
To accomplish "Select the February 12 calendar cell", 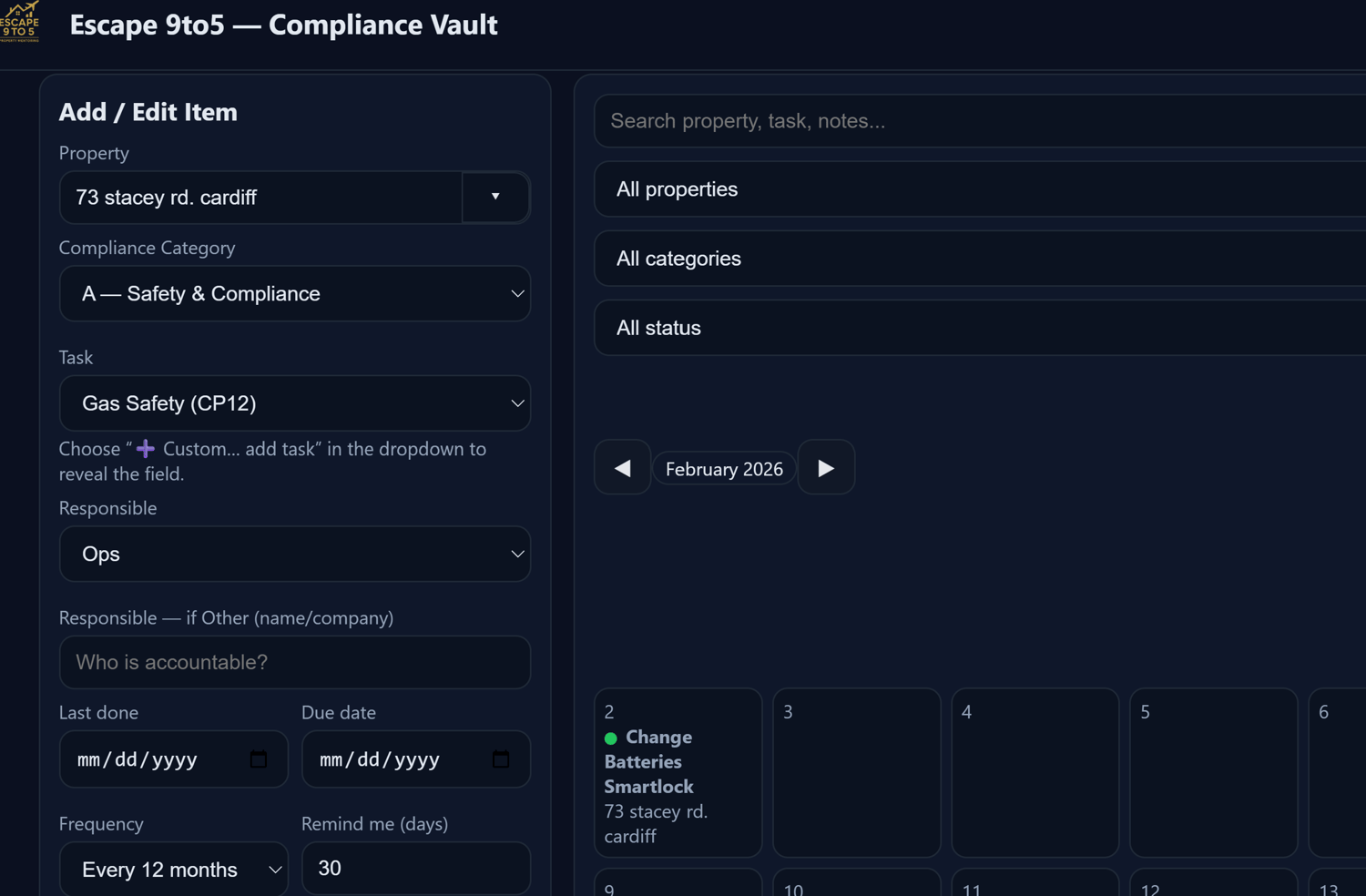I will click(1214, 882).
